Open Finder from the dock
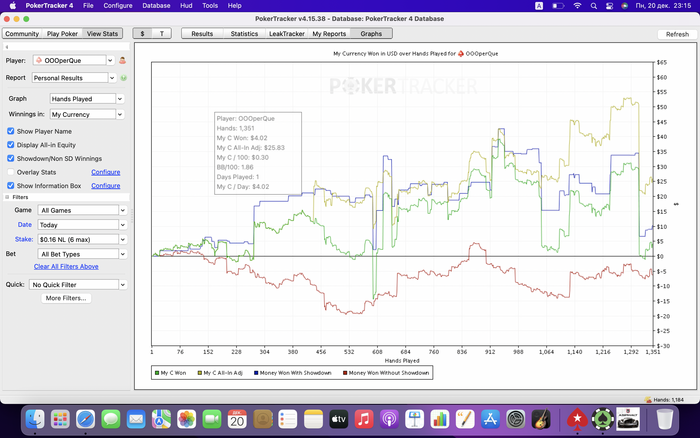Viewport: 700px width, 438px height. coord(35,419)
